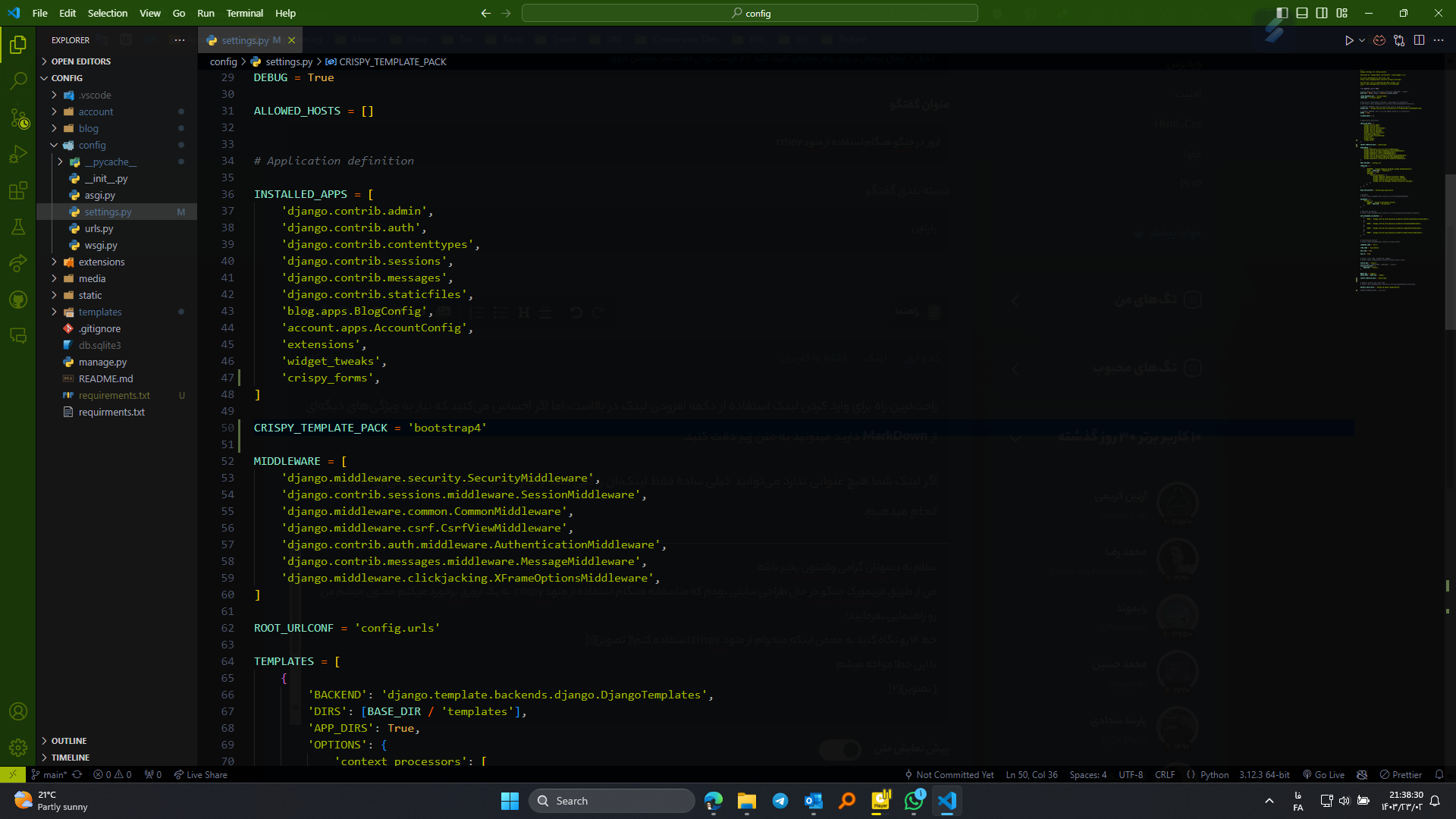
Task: Open the Edit menu
Action: coord(67,13)
